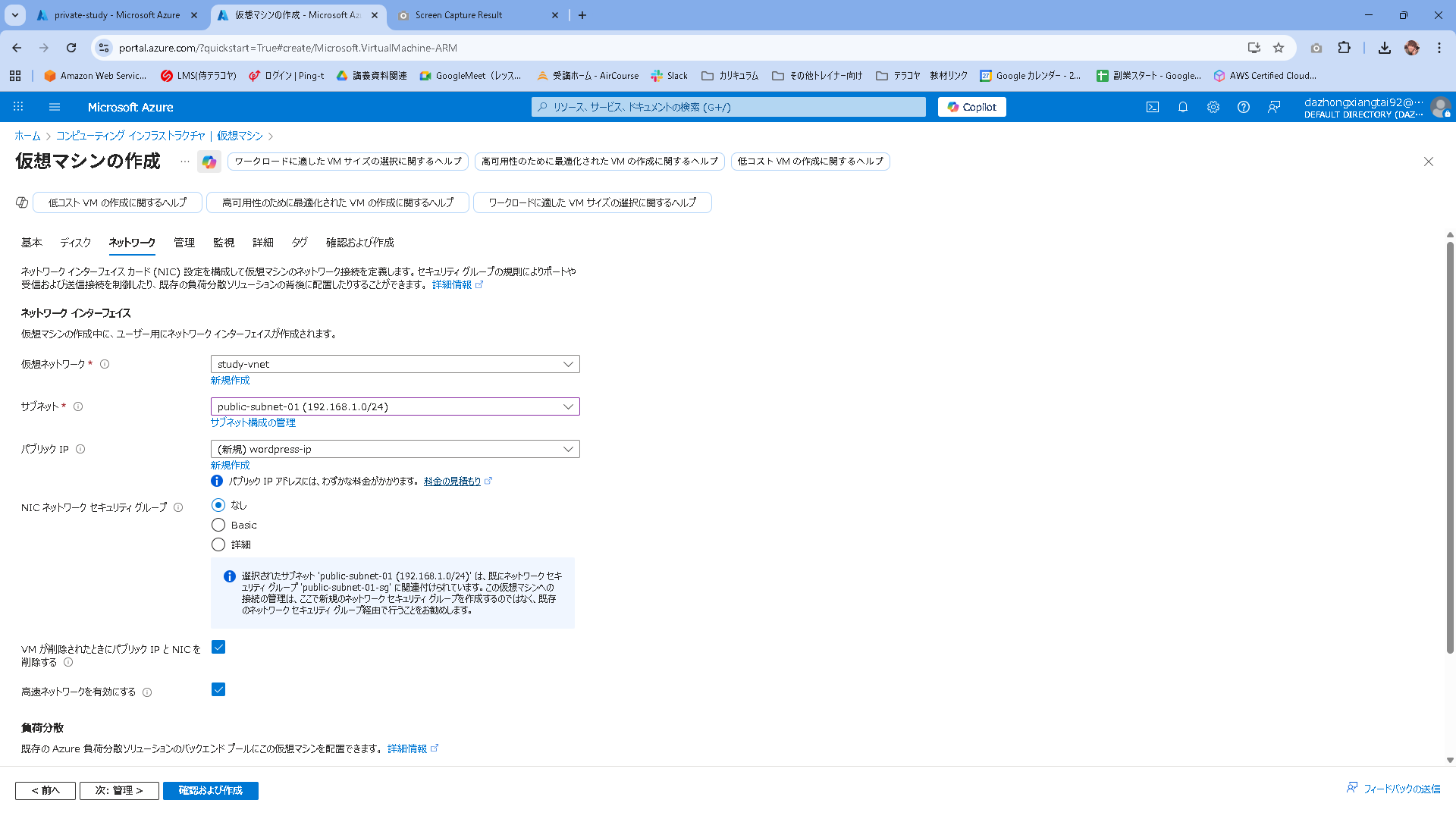
Task: Select the Basic NIC security group option
Action: click(x=218, y=525)
